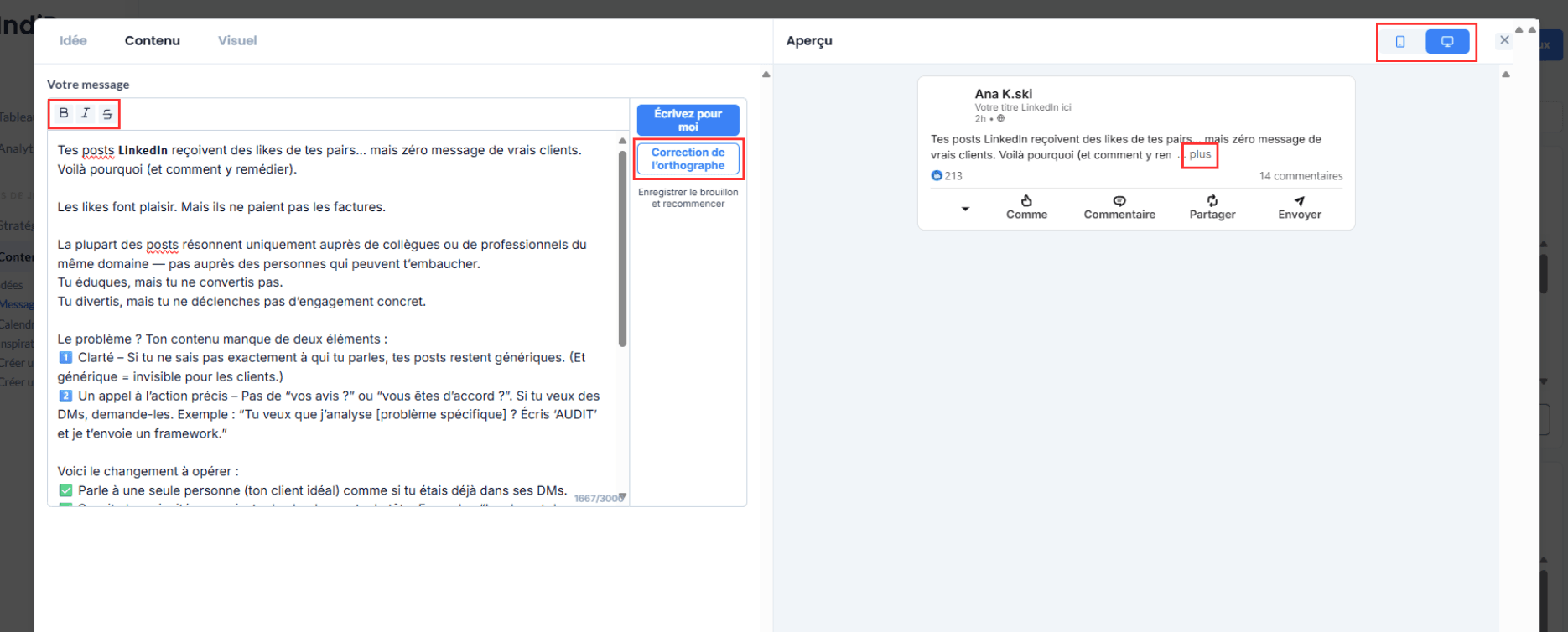Switch to the Visuel tab

tap(237, 40)
